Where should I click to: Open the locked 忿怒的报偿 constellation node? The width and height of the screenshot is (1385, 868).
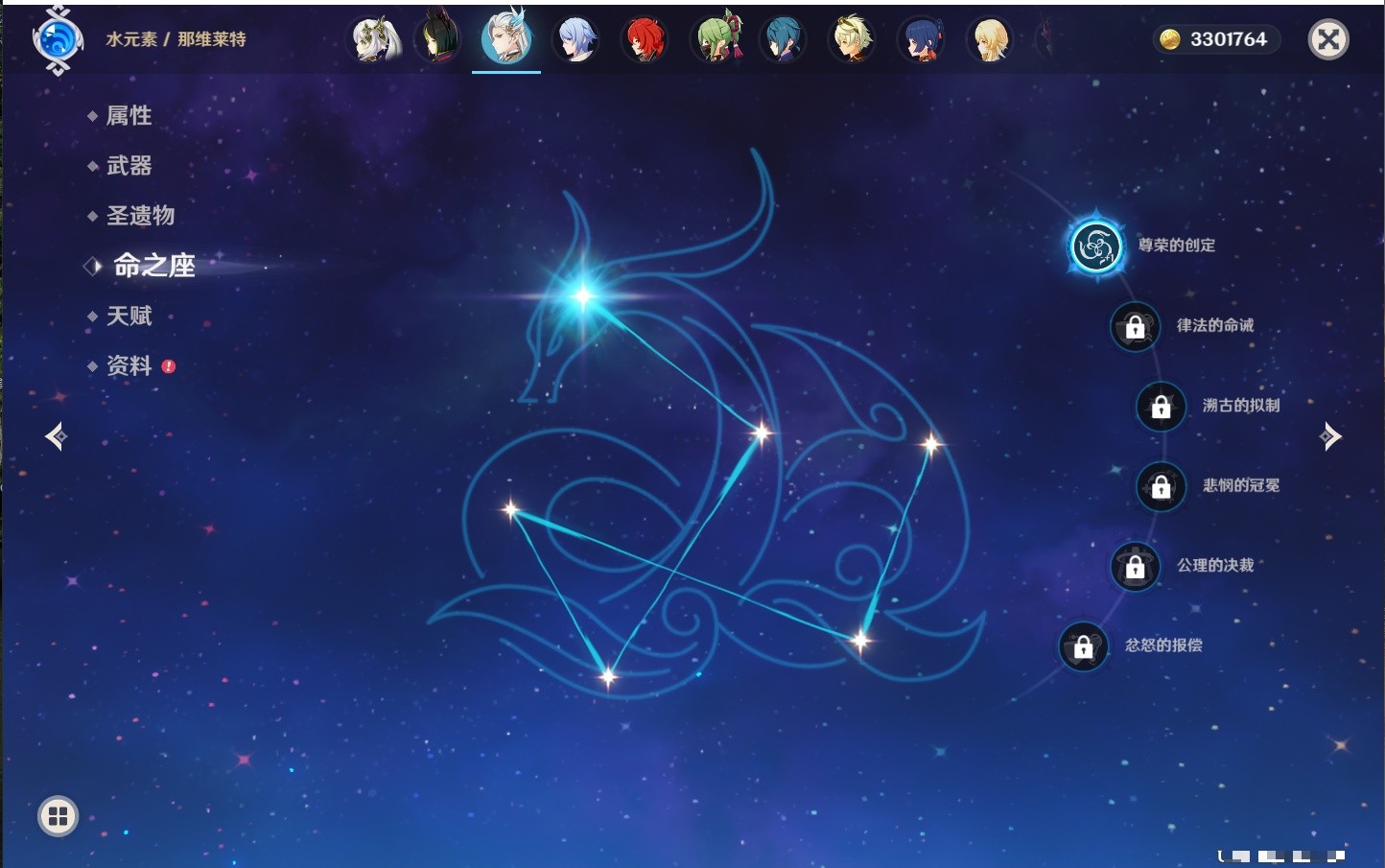tap(1083, 646)
